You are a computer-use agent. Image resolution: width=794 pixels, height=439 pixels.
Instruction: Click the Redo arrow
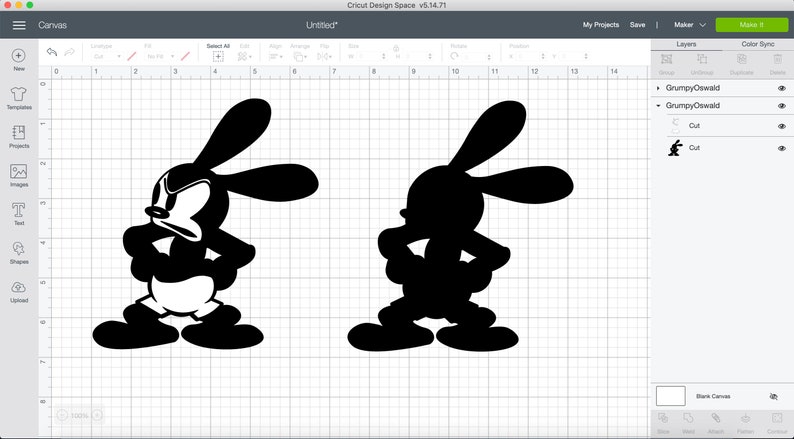point(70,52)
